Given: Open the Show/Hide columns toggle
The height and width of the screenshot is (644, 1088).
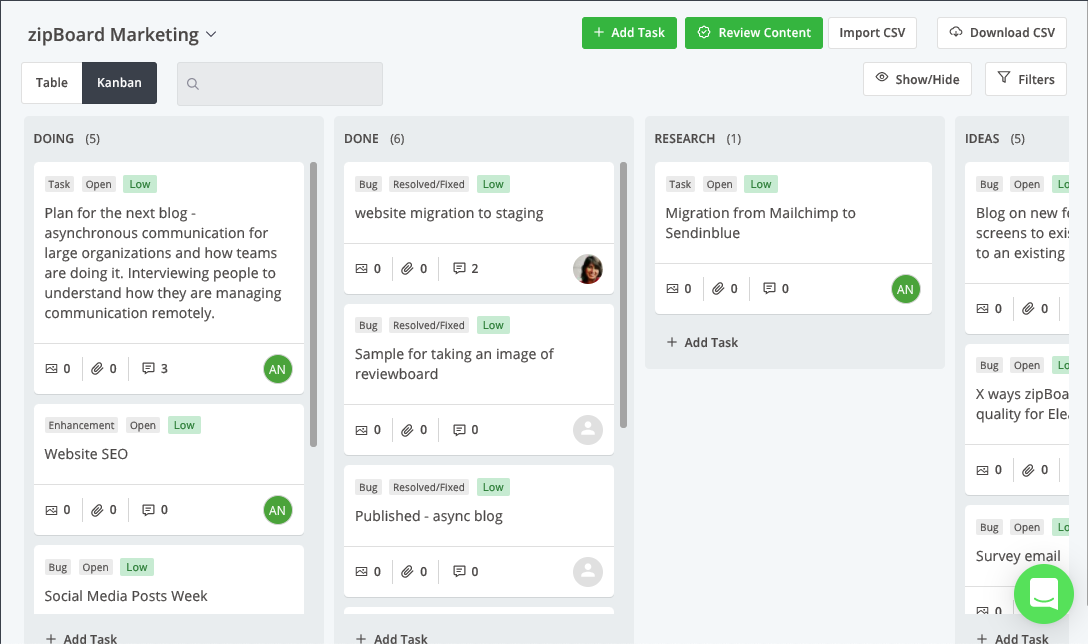Looking at the screenshot, I should (x=917, y=79).
